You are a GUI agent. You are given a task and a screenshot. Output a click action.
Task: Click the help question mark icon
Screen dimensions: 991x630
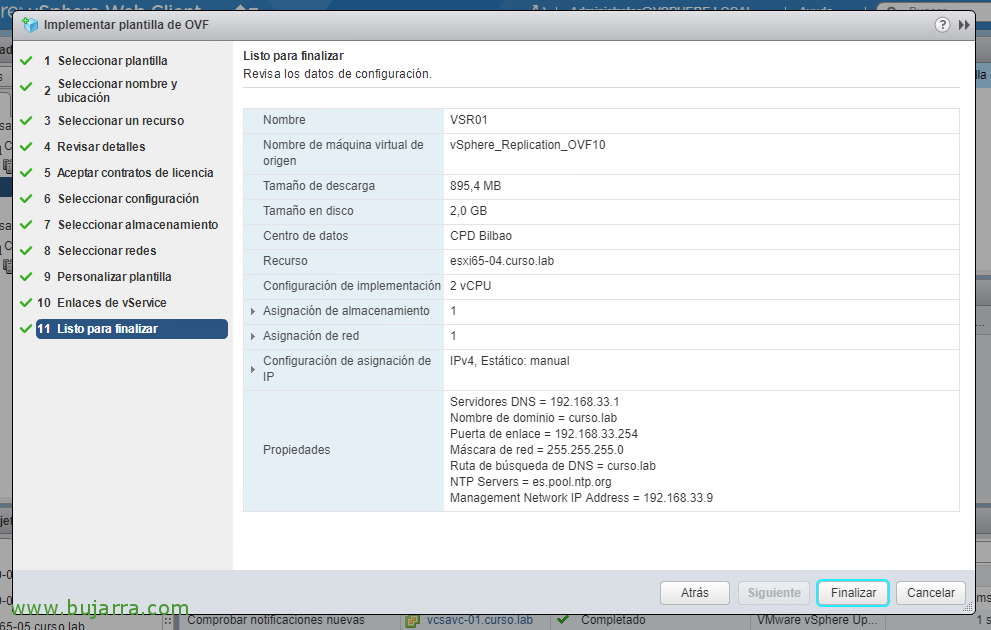click(x=942, y=25)
